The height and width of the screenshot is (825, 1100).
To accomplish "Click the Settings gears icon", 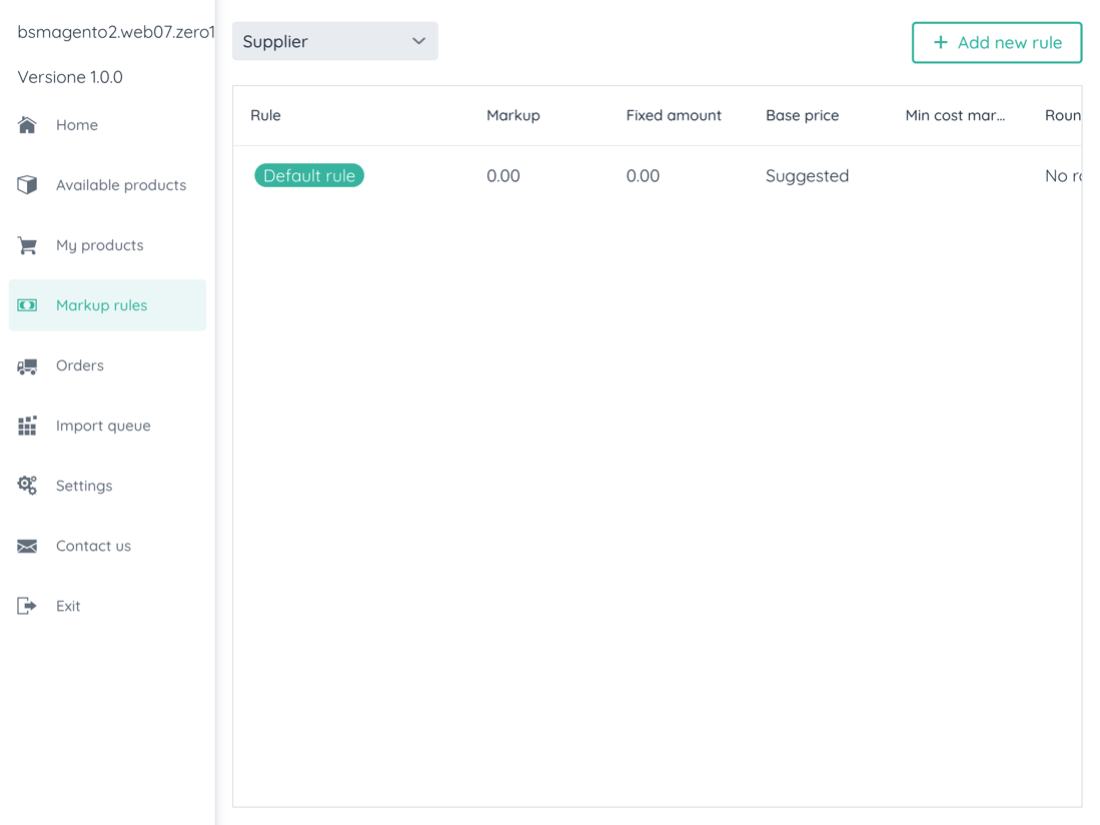I will coord(27,486).
